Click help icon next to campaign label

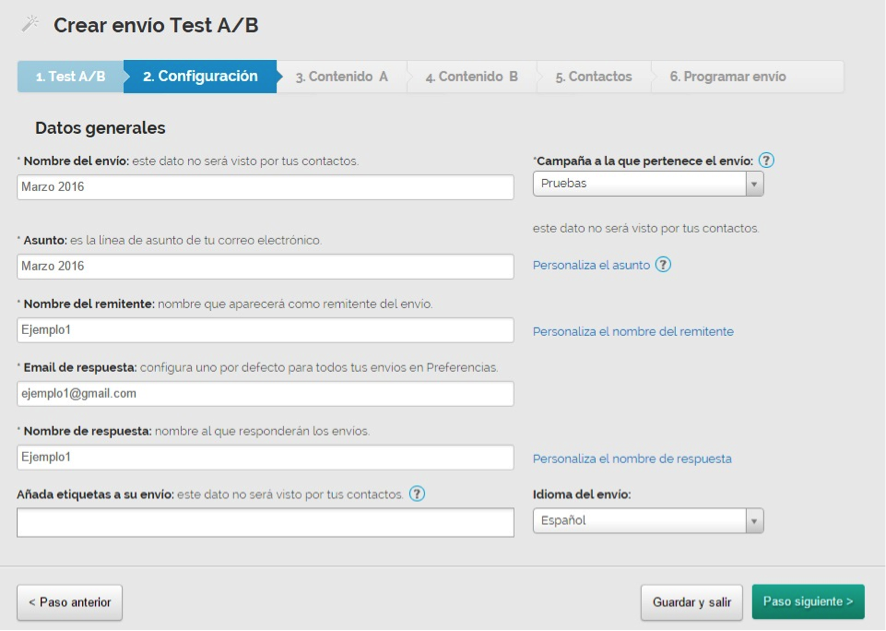tap(766, 161)
